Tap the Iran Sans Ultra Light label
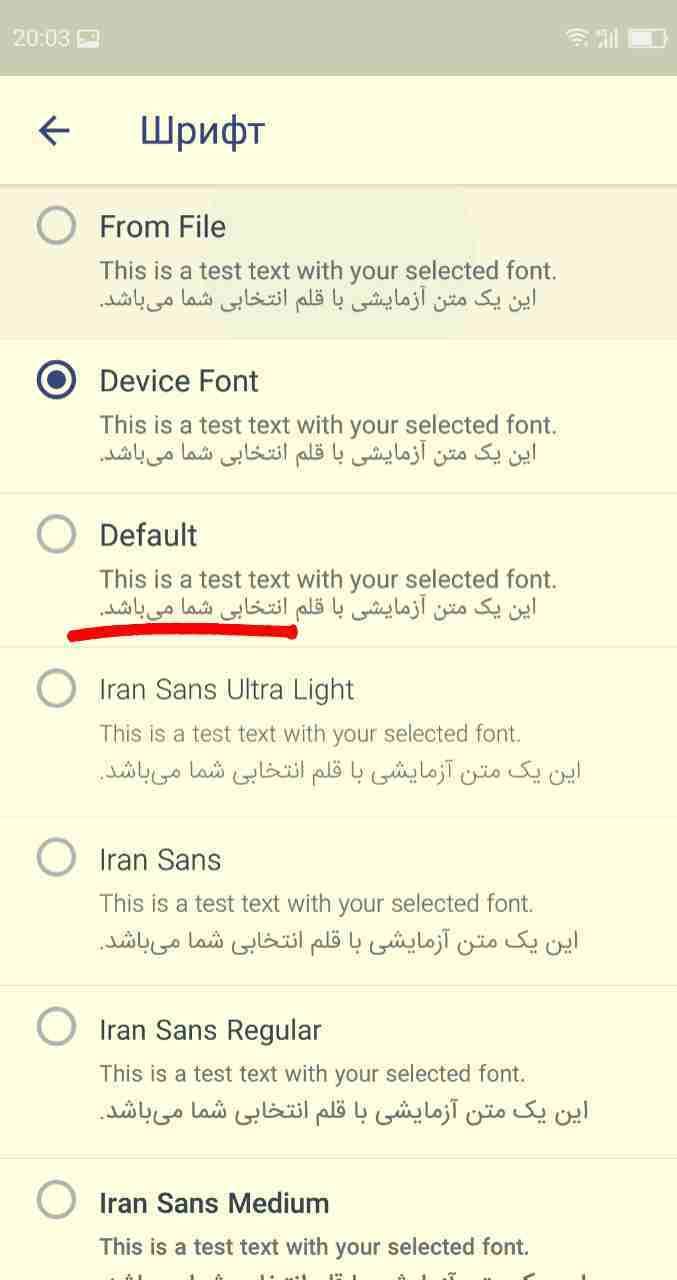 (227, 690)
